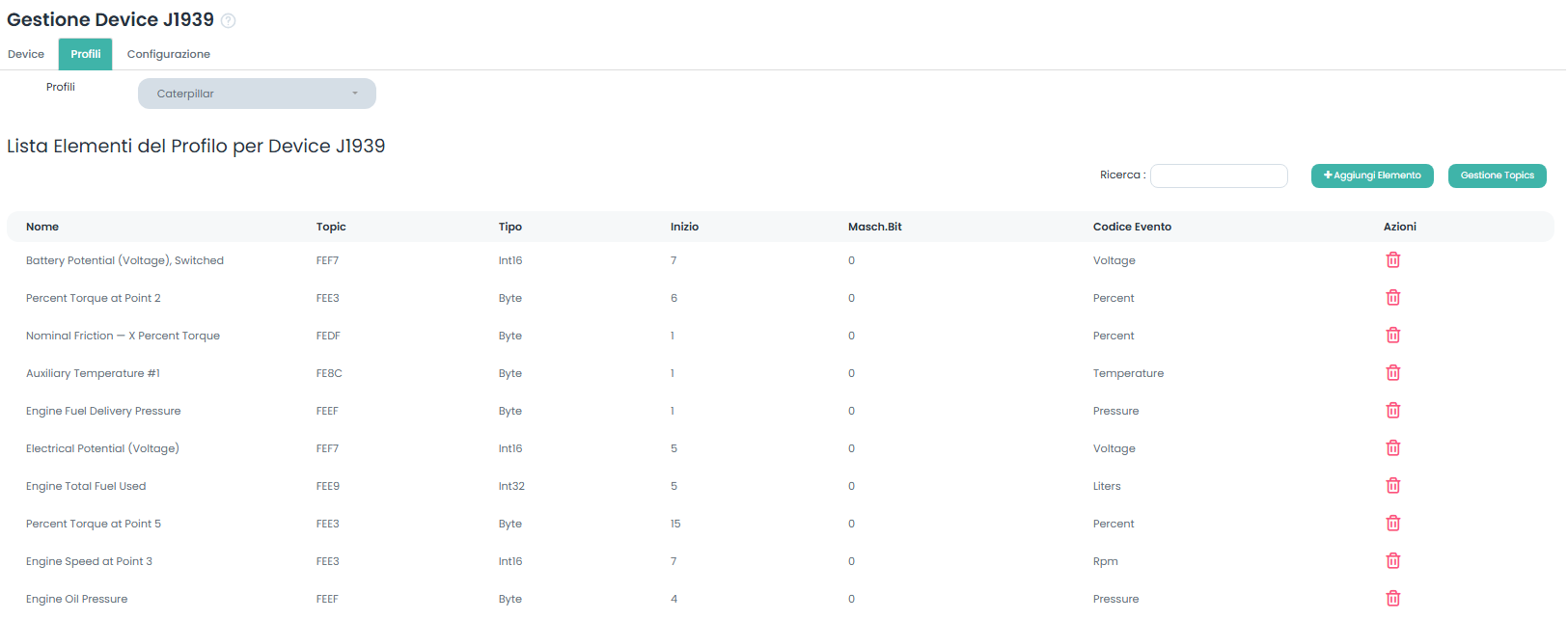Sort the table by Topic column header

331,227
